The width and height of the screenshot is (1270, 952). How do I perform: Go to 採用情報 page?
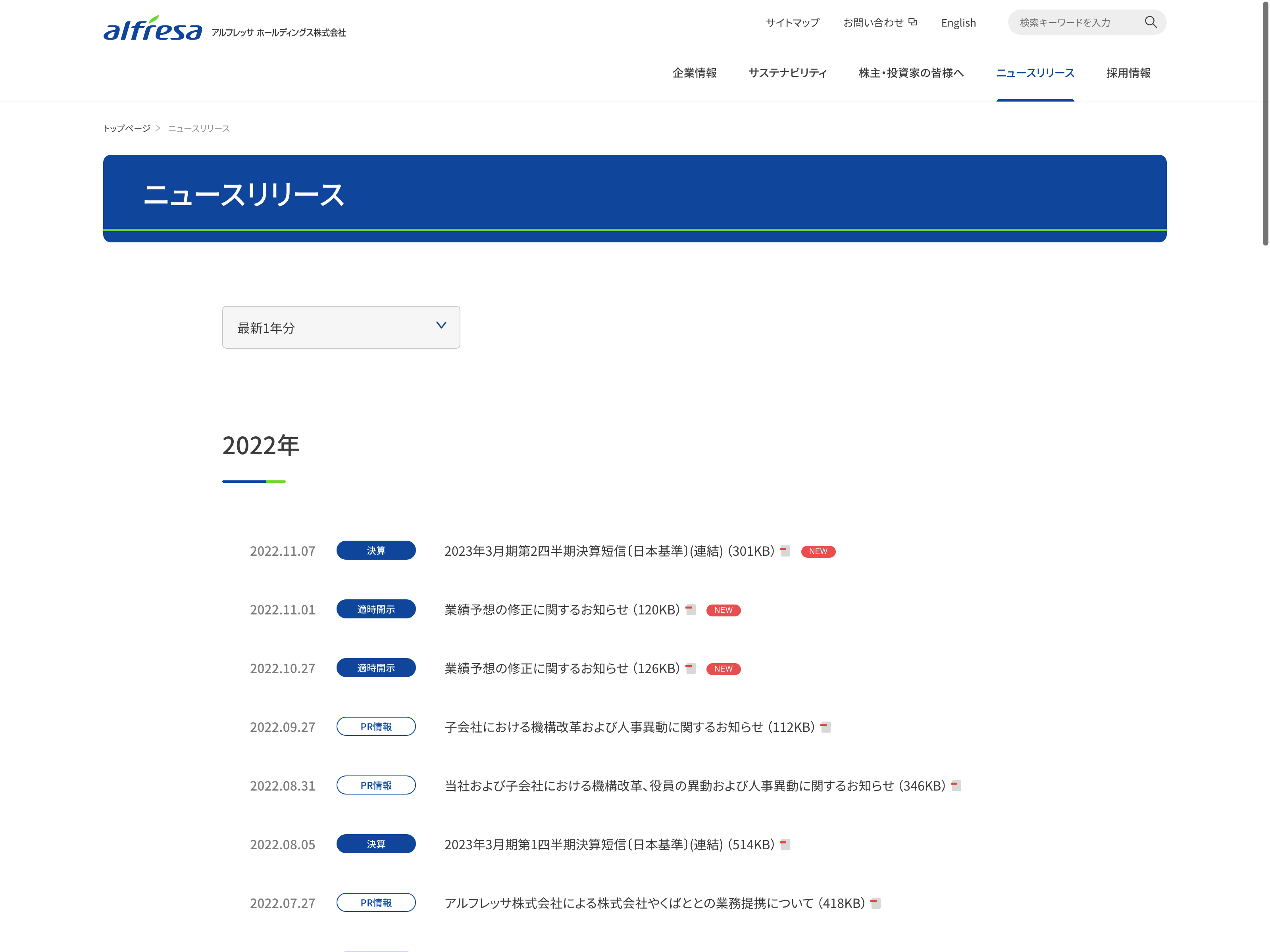(1128, 73)
